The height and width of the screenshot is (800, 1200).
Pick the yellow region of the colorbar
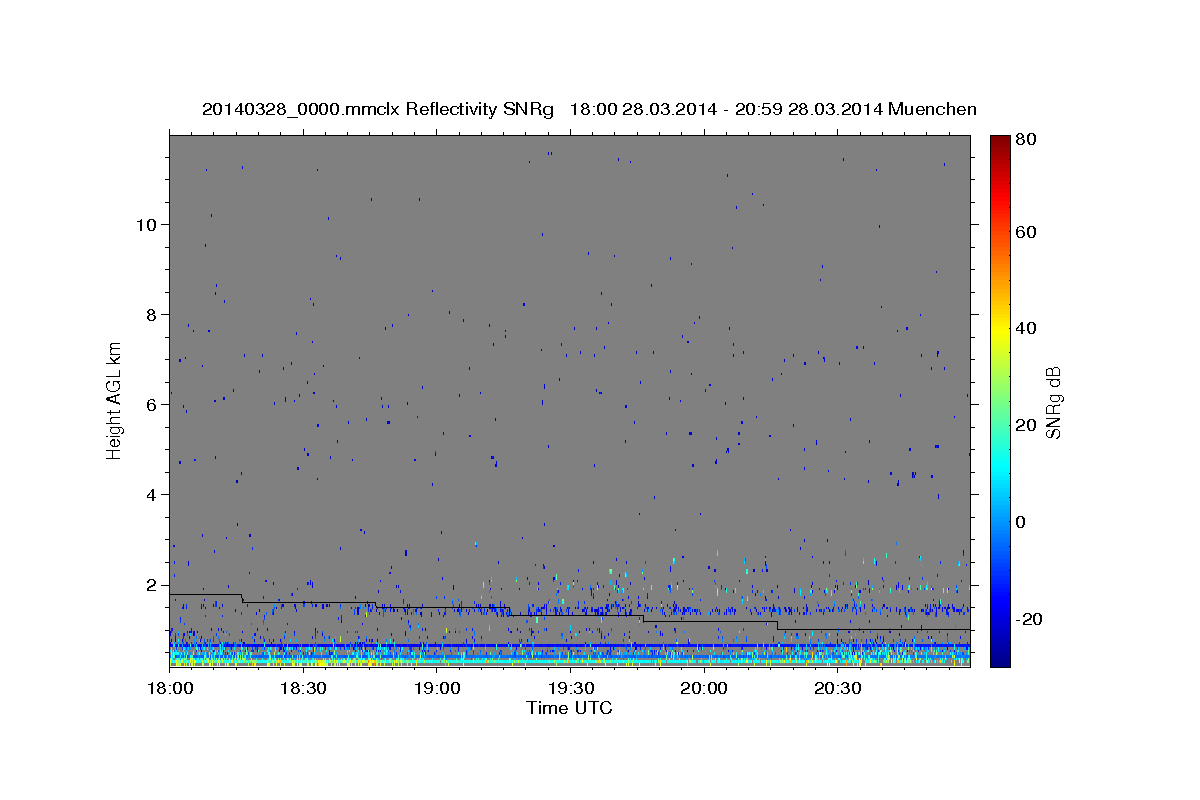click(x=999, y=330)
